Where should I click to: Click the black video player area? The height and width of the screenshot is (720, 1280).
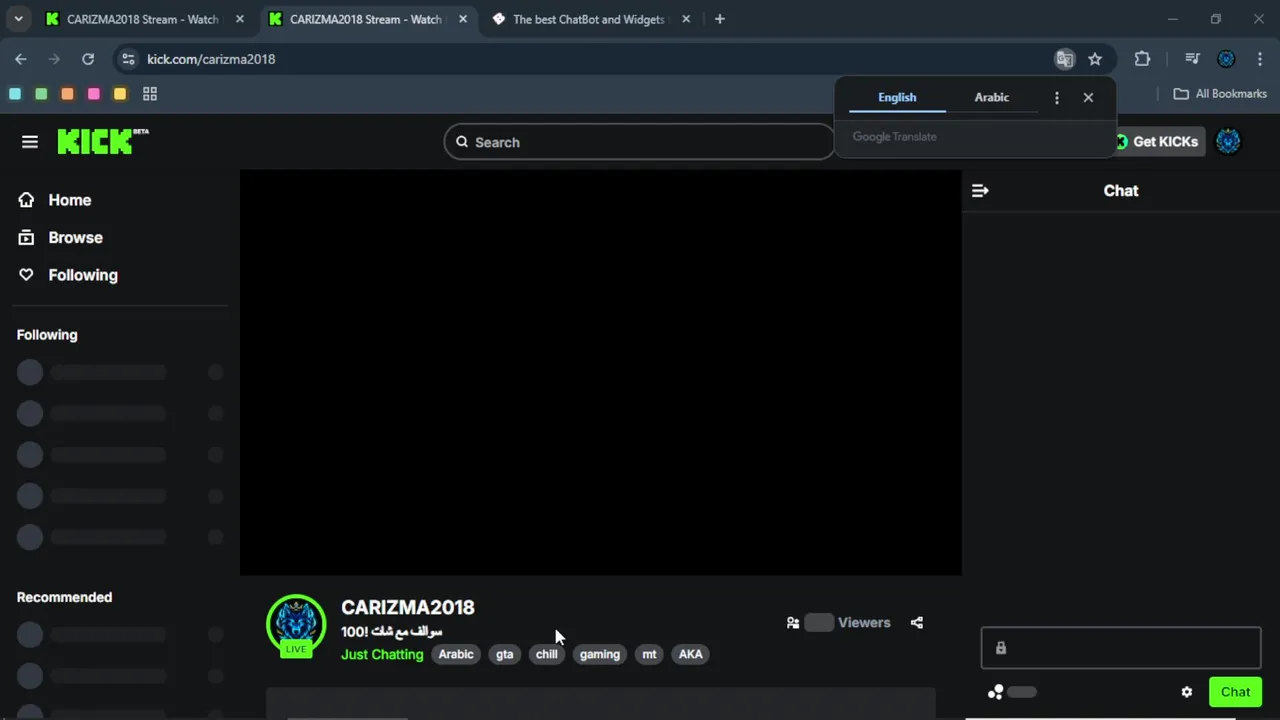coord(601,372)
